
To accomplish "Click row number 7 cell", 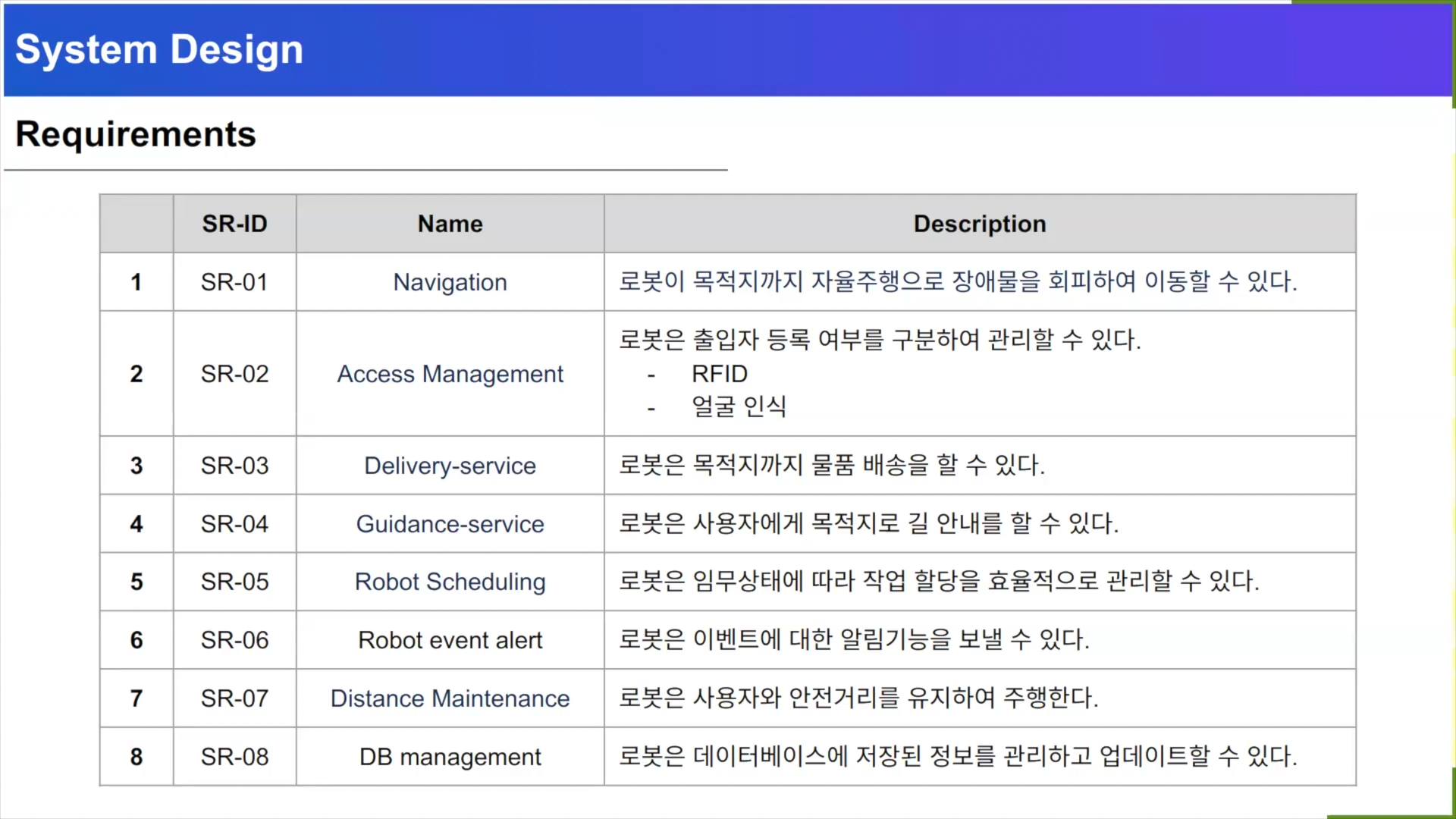I will point(136,698).
